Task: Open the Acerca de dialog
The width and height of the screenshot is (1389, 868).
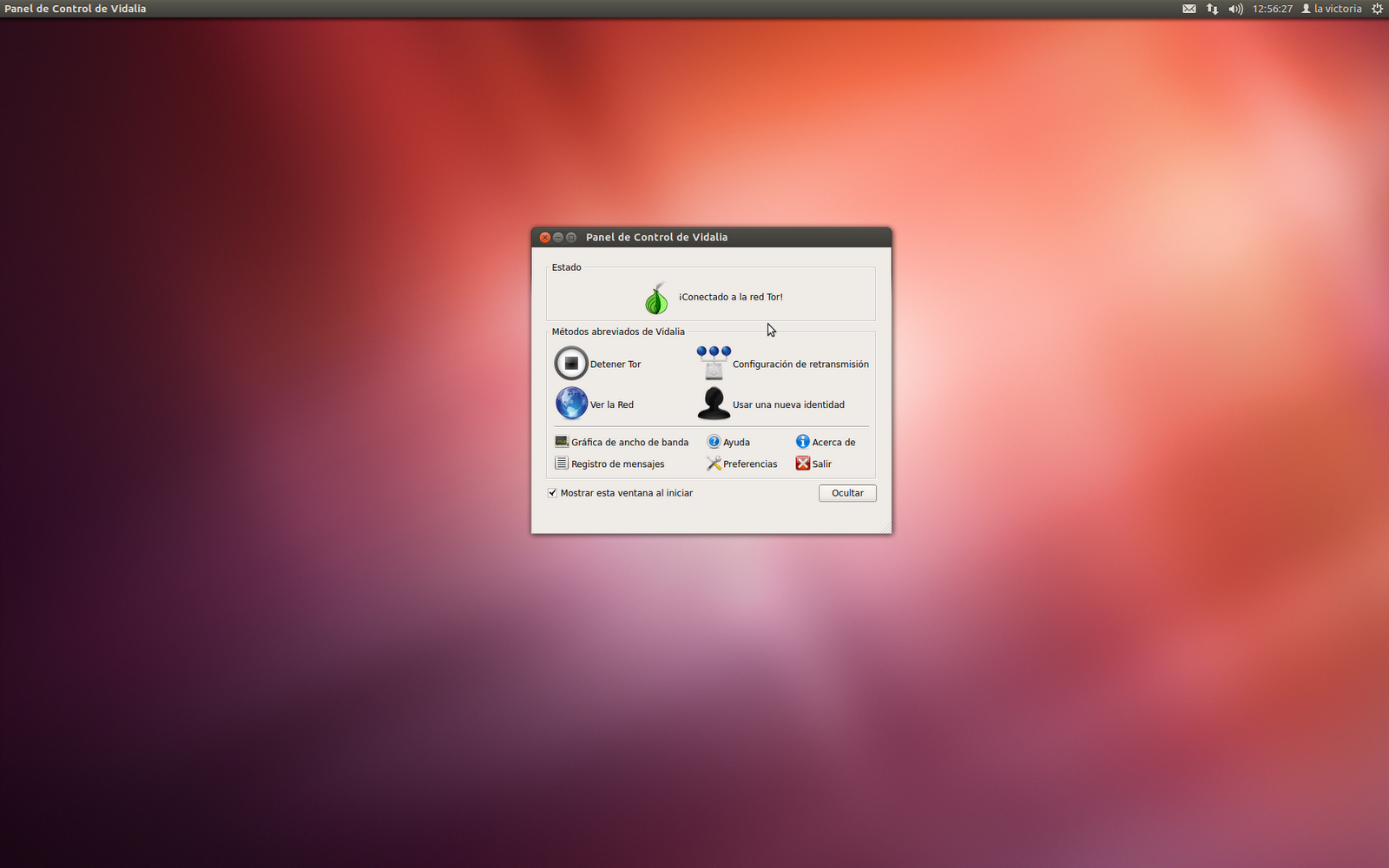Action: [x=801, y=441]
